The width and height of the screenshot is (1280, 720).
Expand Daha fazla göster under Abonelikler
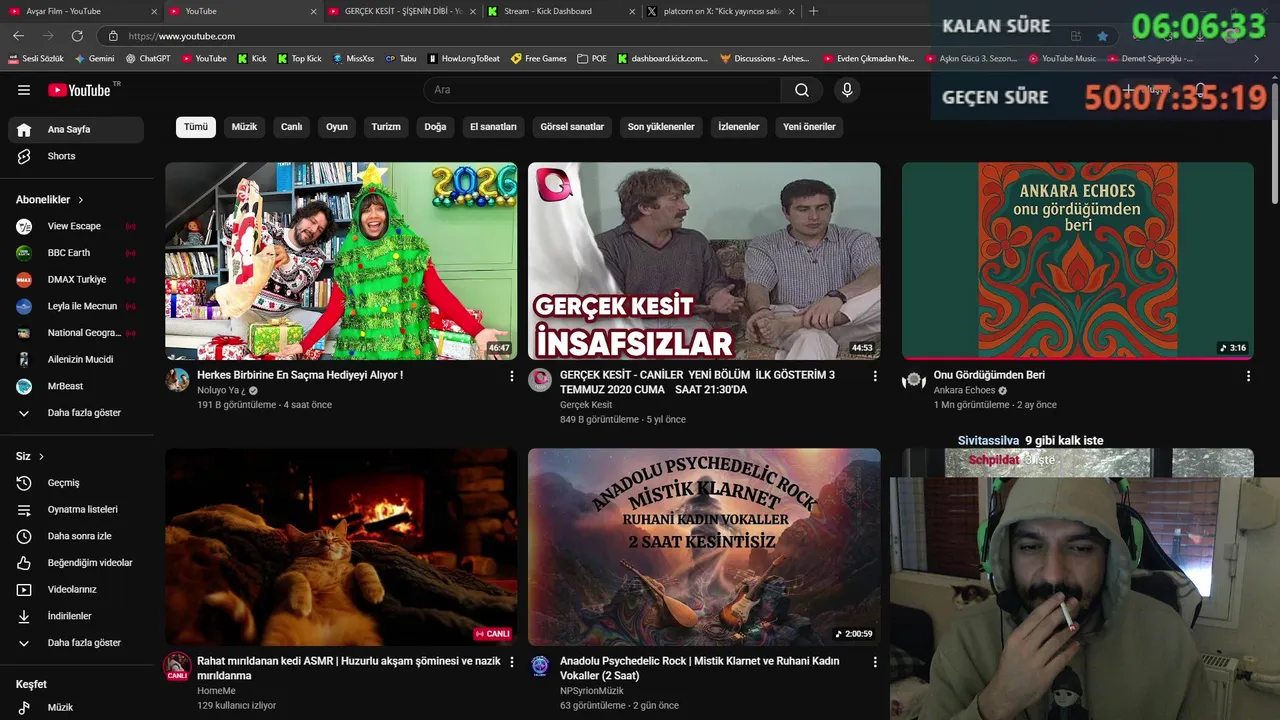click(76, 413)
